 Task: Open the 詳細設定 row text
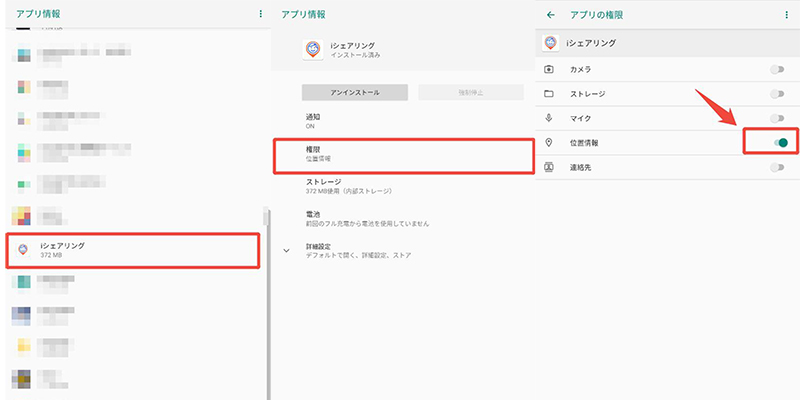coord(358,251)
